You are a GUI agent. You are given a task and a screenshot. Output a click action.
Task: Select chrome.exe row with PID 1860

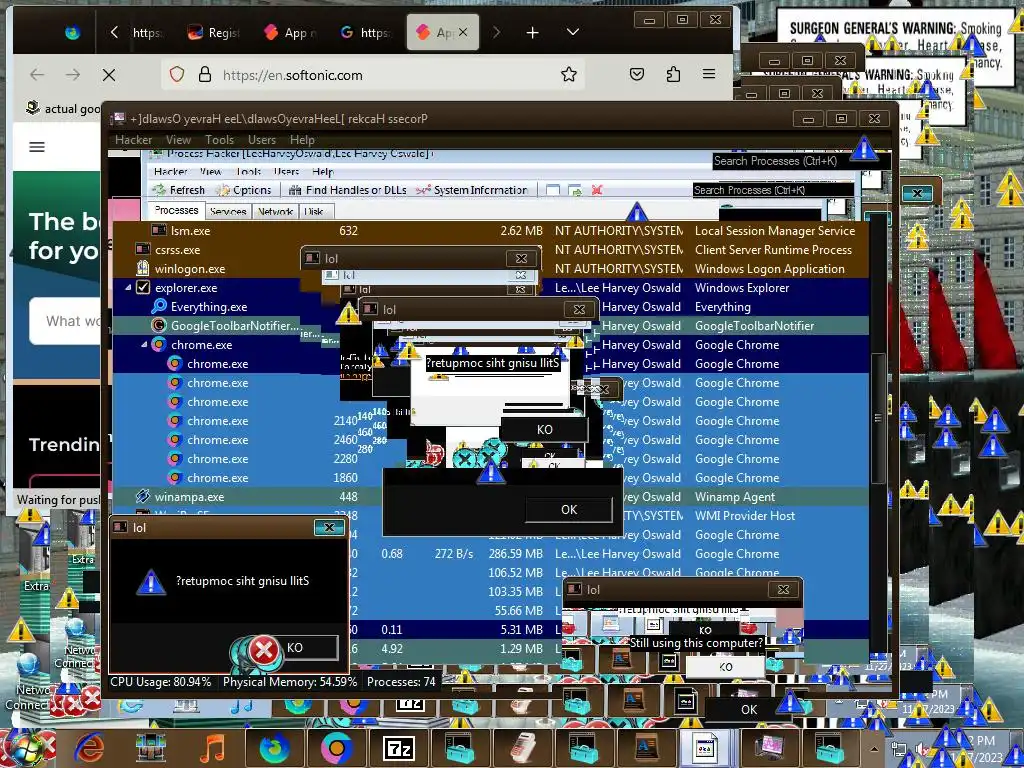click(x=490, y=477)
